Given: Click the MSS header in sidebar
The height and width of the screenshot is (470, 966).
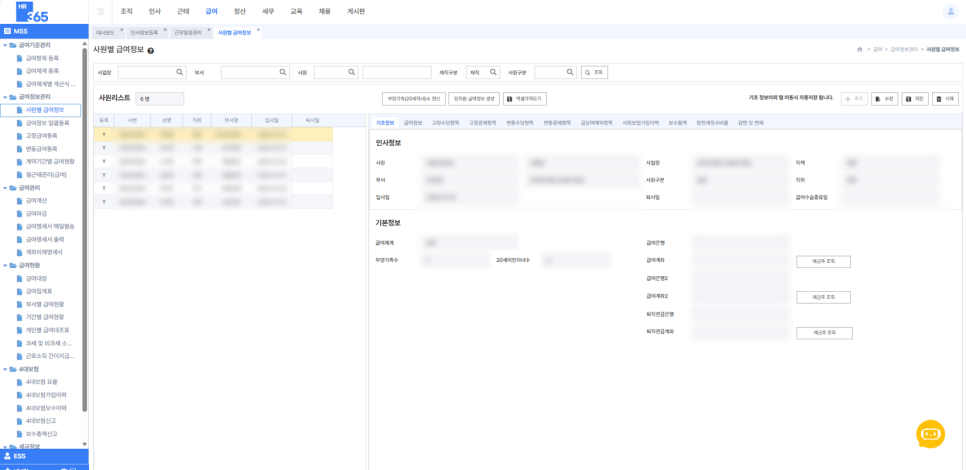Looking at the screenshot, I should pyautogui.click(x=44, y=31).
